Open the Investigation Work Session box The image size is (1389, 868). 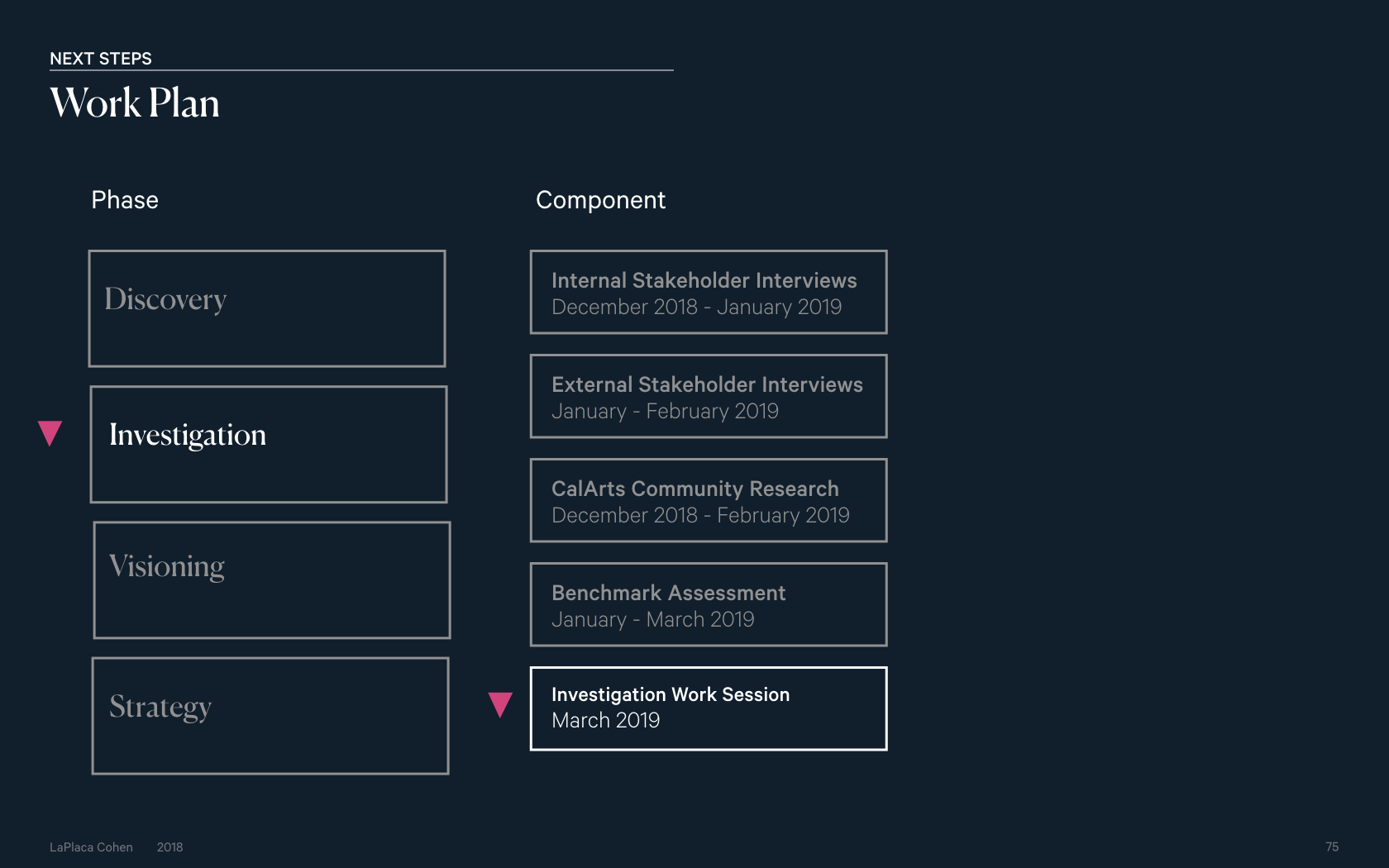(x=709, y=708)
